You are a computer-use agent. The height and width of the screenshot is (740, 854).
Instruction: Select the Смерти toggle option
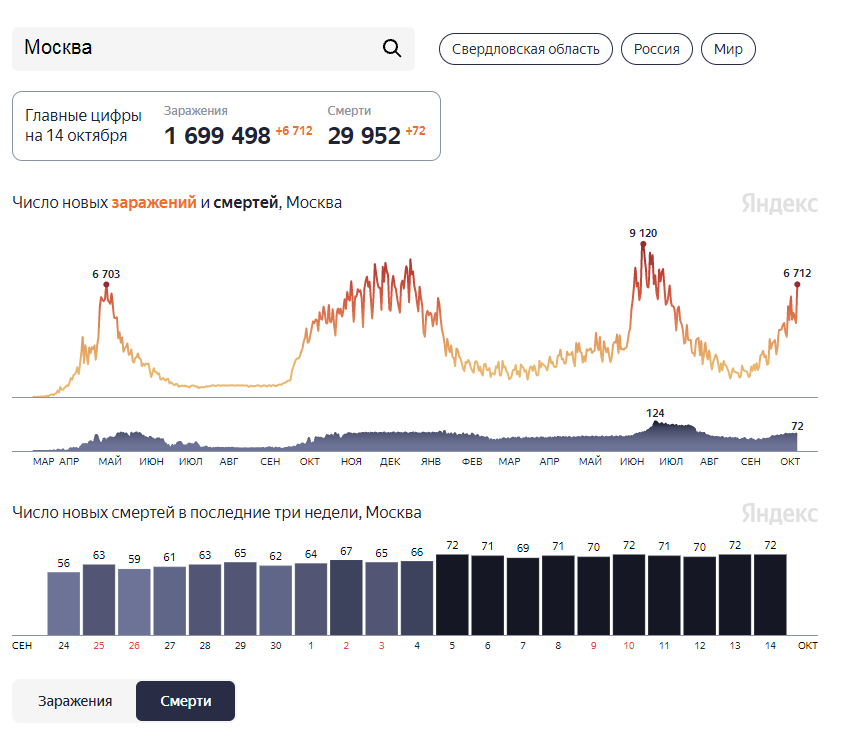pyautogui.click(x=186, y=701)
